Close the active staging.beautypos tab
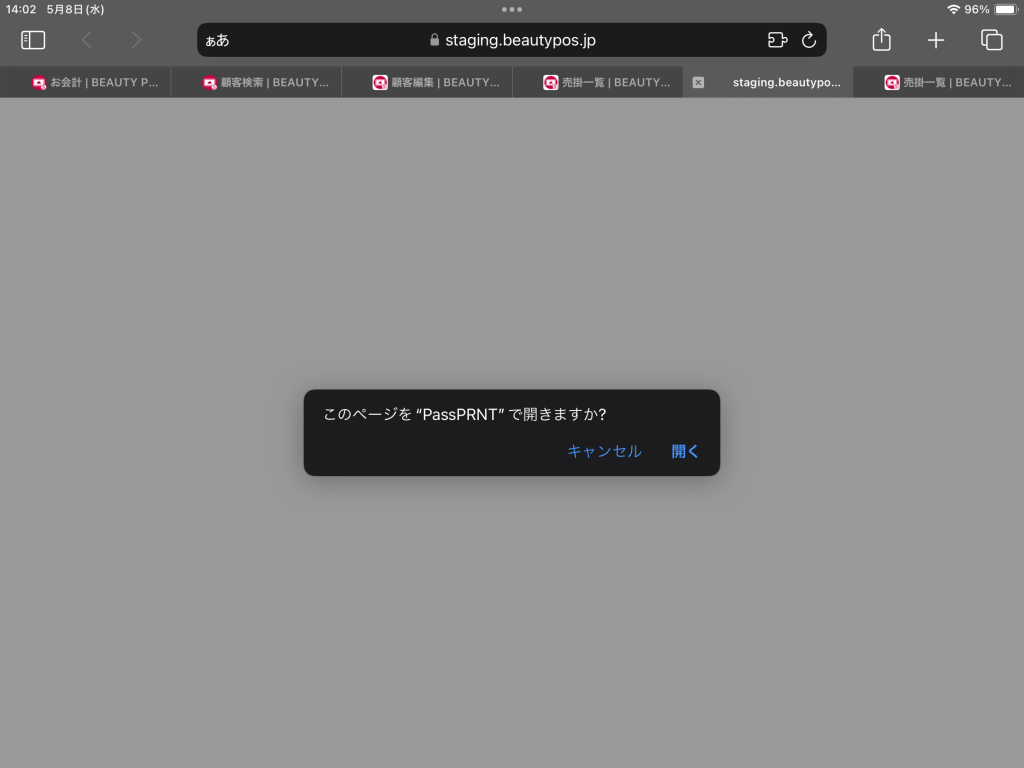 698,82
